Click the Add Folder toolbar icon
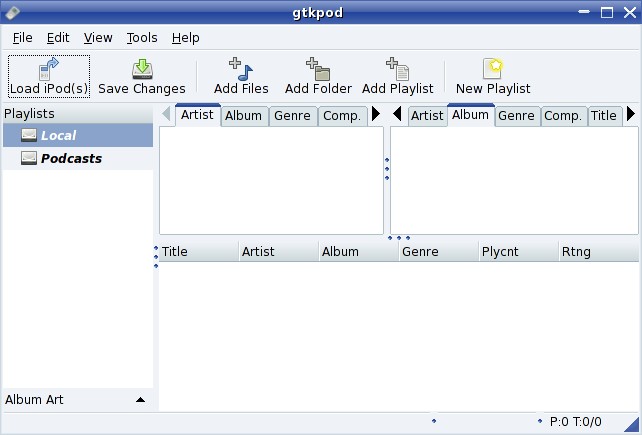642x435 pixels. tap(318, 69)
